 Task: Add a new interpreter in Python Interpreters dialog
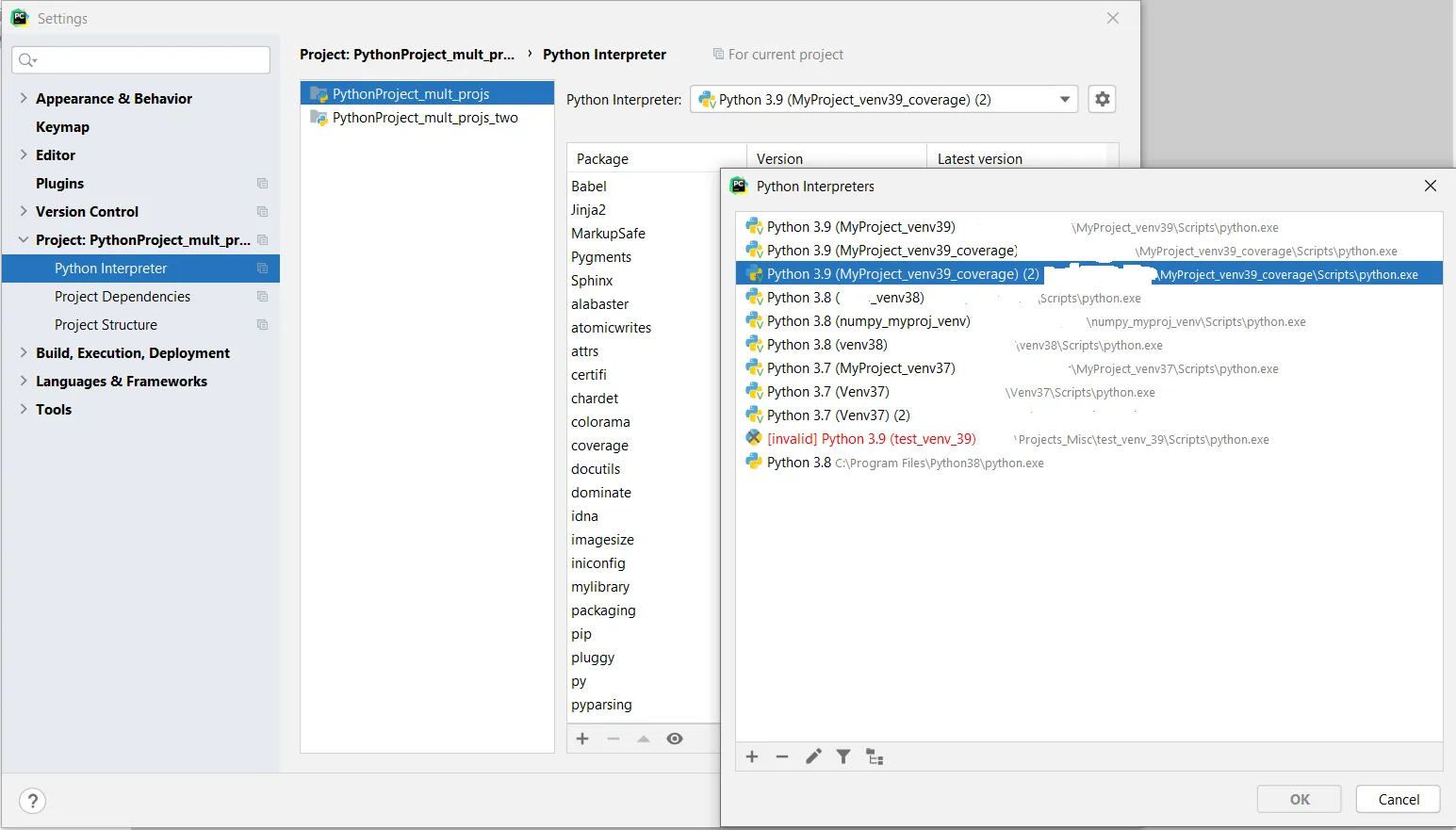[752, 757]
